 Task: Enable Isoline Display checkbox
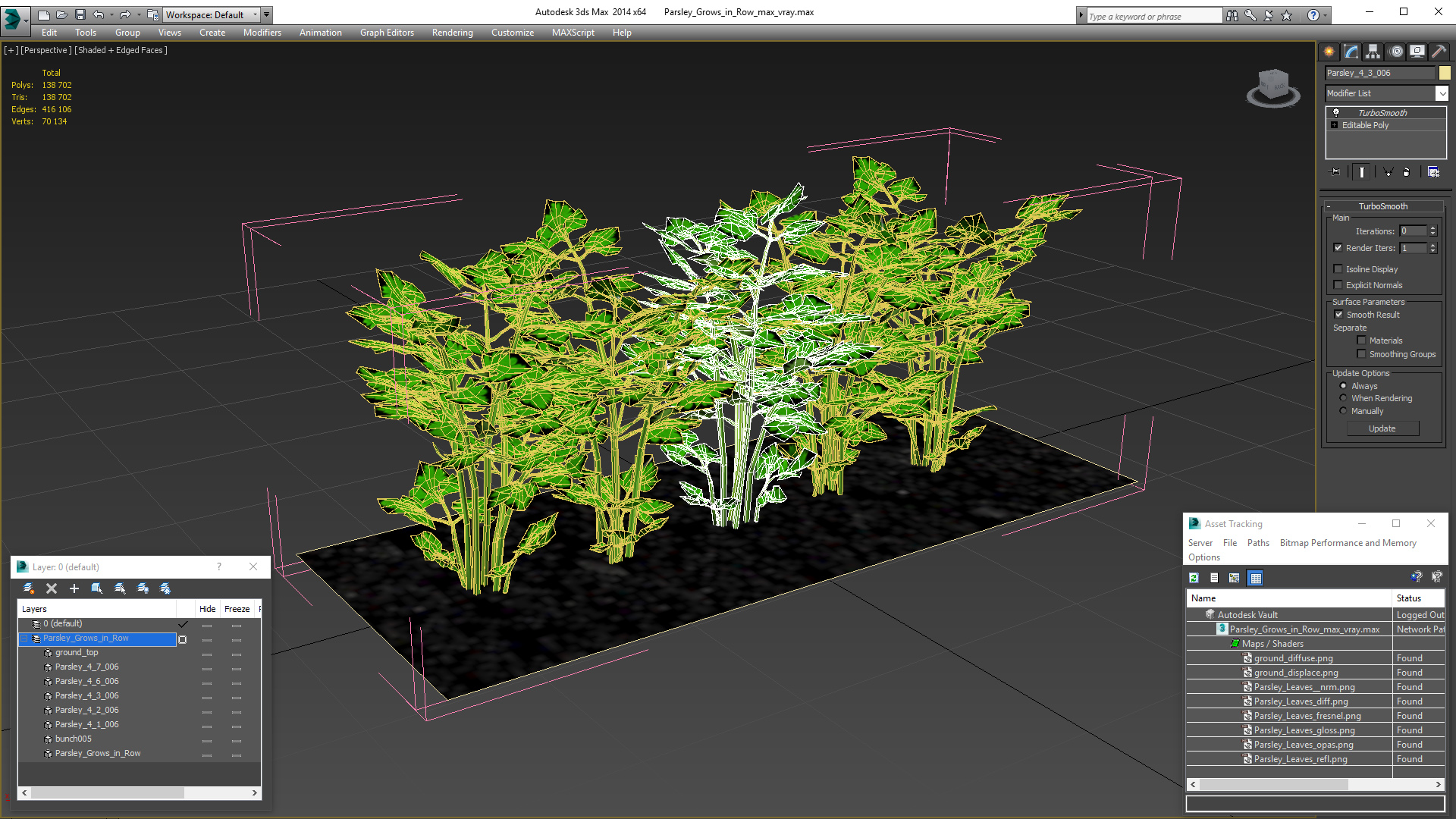(1338, 269)
